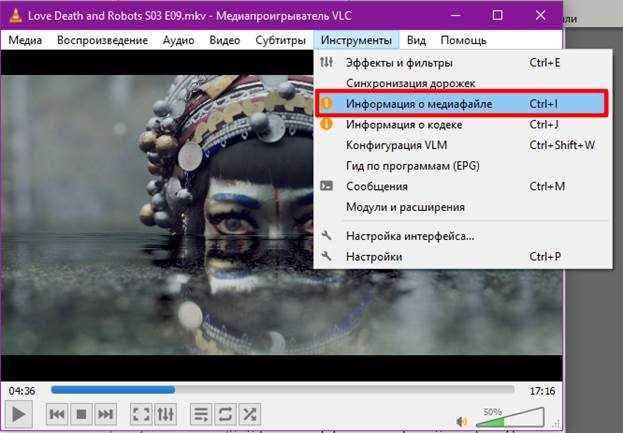Select Информация о кодеке
The width and height of the screenshot is (623, 433).
(x=463, y=125)
